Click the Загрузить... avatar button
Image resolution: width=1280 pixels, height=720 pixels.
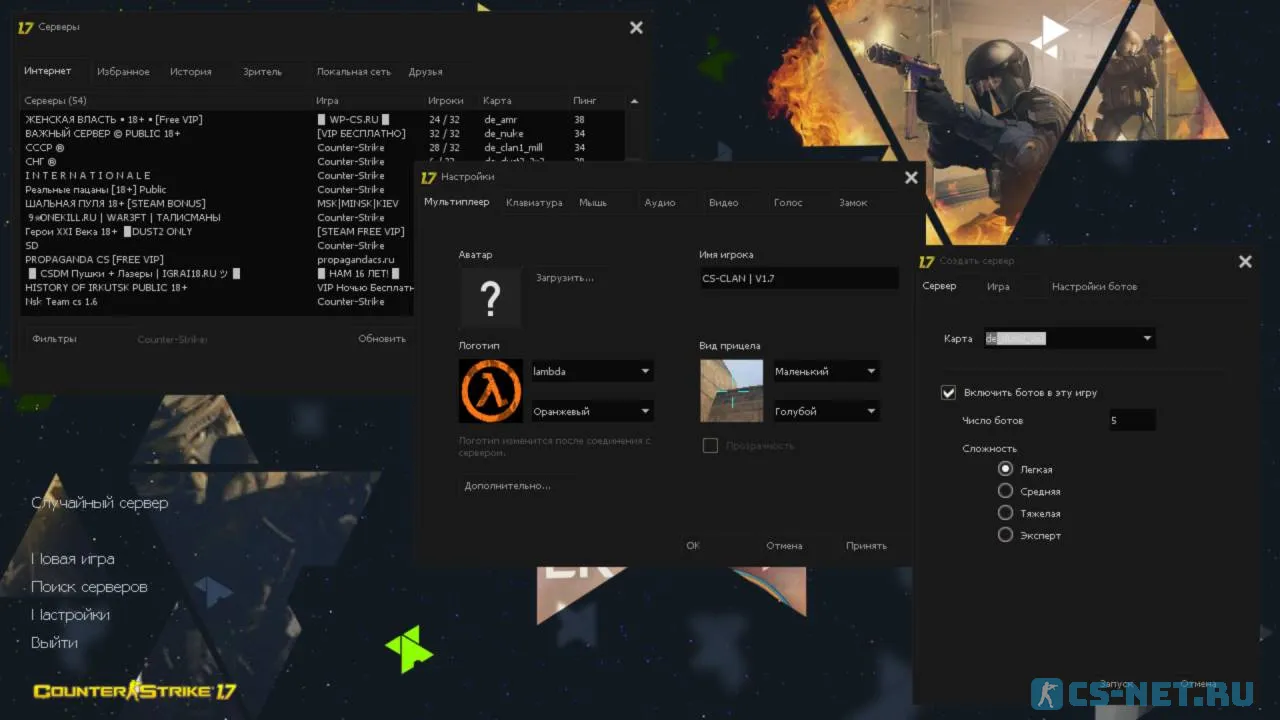[x=565, y=278]
